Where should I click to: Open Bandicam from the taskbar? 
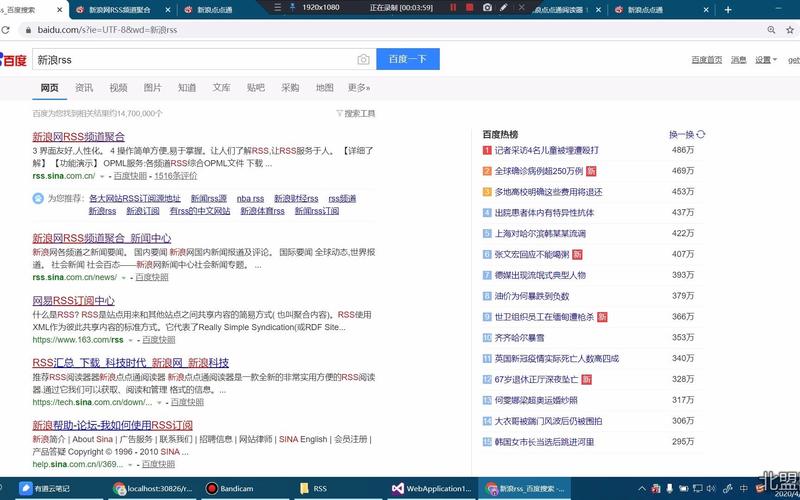click(229, 488)
